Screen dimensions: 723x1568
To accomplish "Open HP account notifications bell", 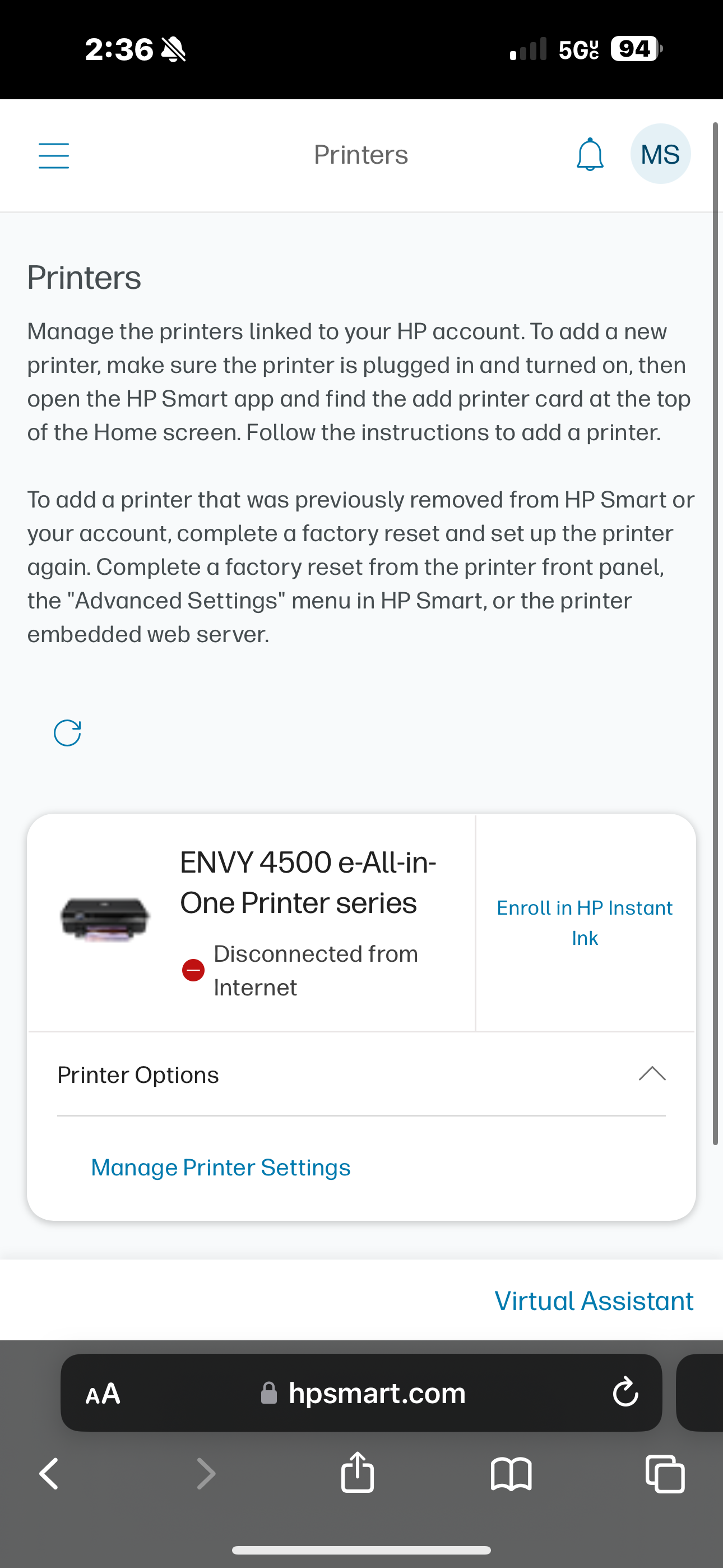I will [x=588, y=155].
